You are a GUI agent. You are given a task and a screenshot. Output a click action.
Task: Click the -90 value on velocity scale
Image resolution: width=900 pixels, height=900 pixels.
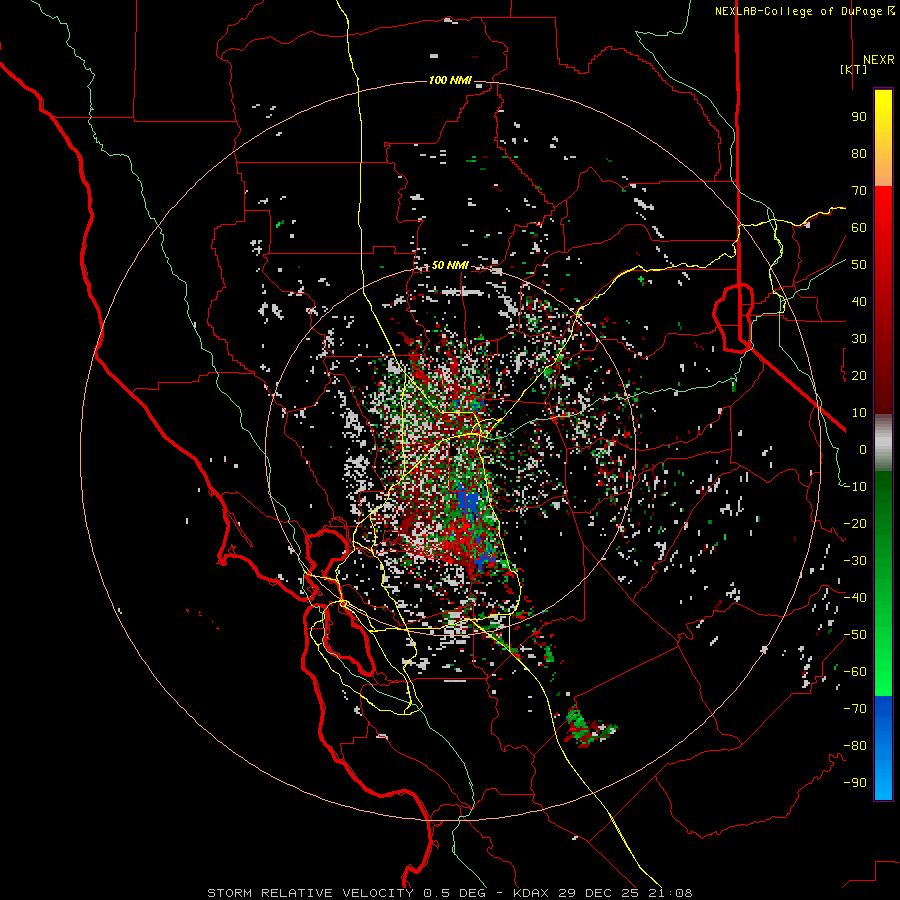[x=855, y=783]
